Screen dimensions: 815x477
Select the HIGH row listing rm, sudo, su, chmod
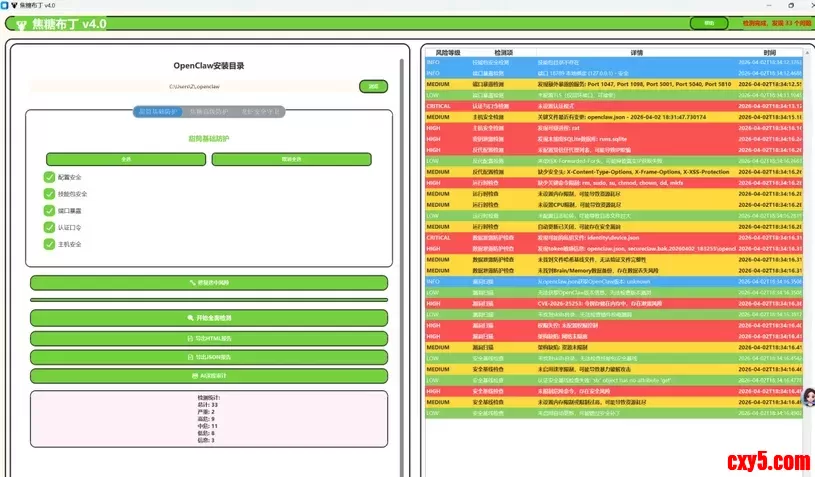[x=614, y=183]
